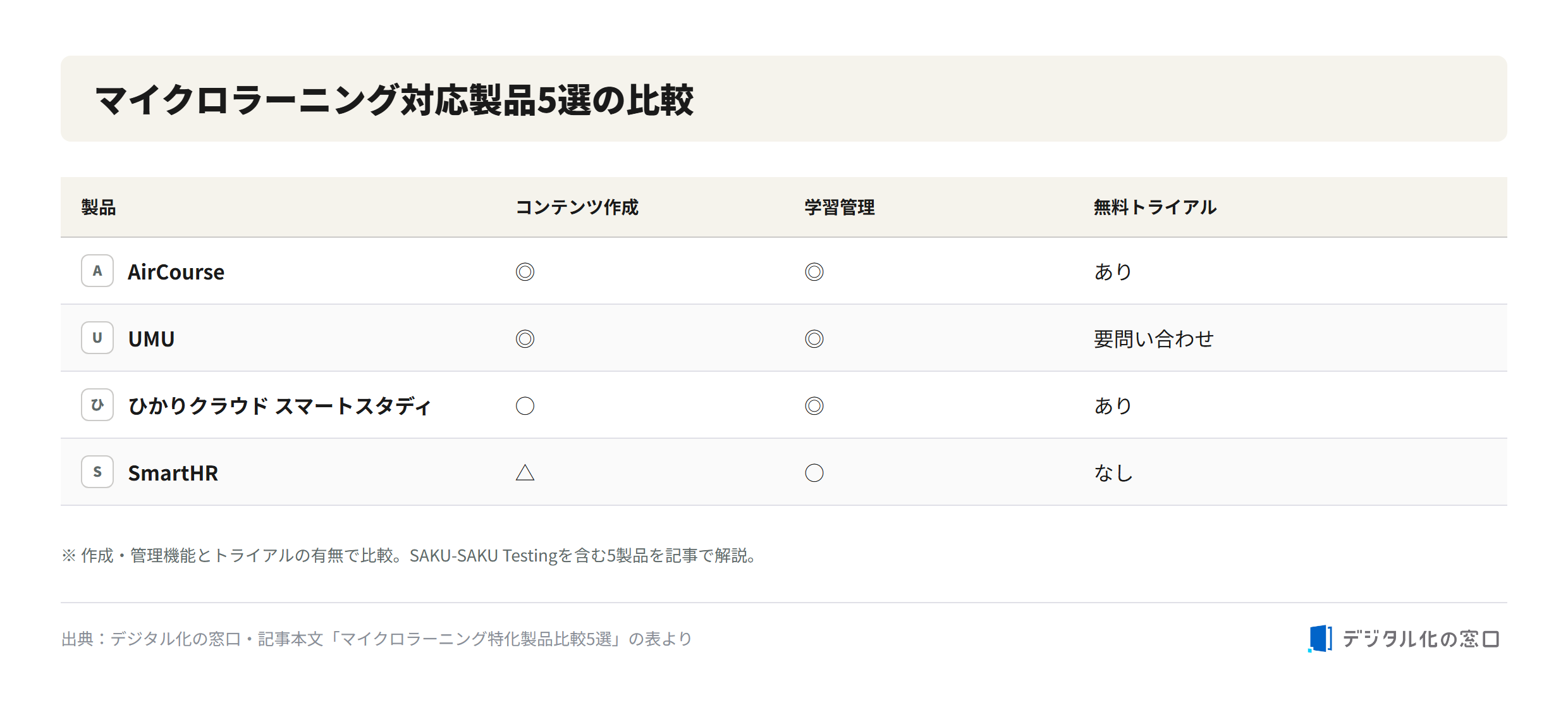The image size is (1568, 712).
Task: Select the 無料トライアル column header
Action: point(1155,207)
